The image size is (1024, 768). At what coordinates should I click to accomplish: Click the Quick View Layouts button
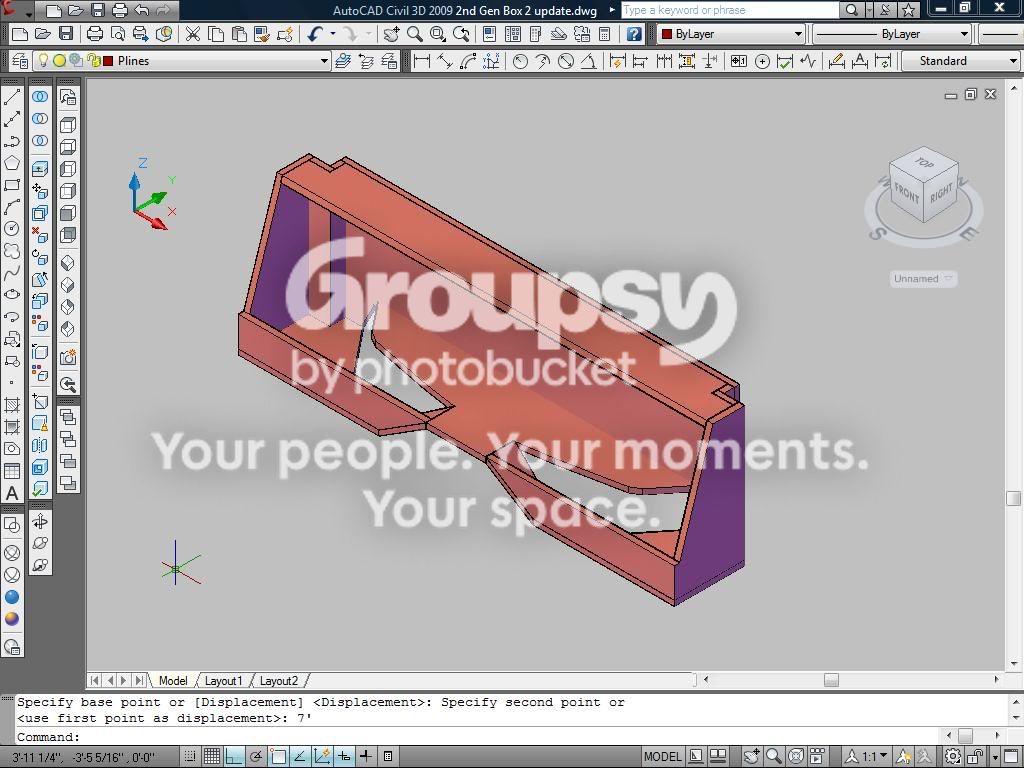718,757
